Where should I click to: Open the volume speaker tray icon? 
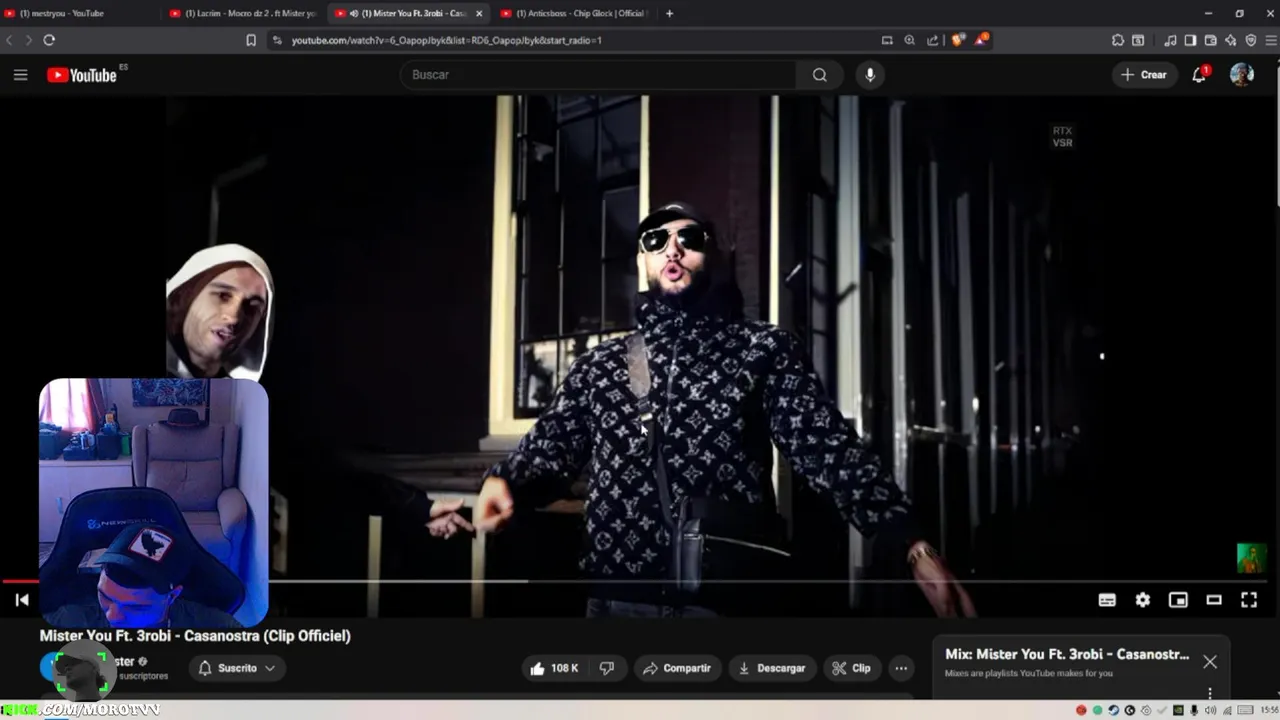pos(1210,710)
